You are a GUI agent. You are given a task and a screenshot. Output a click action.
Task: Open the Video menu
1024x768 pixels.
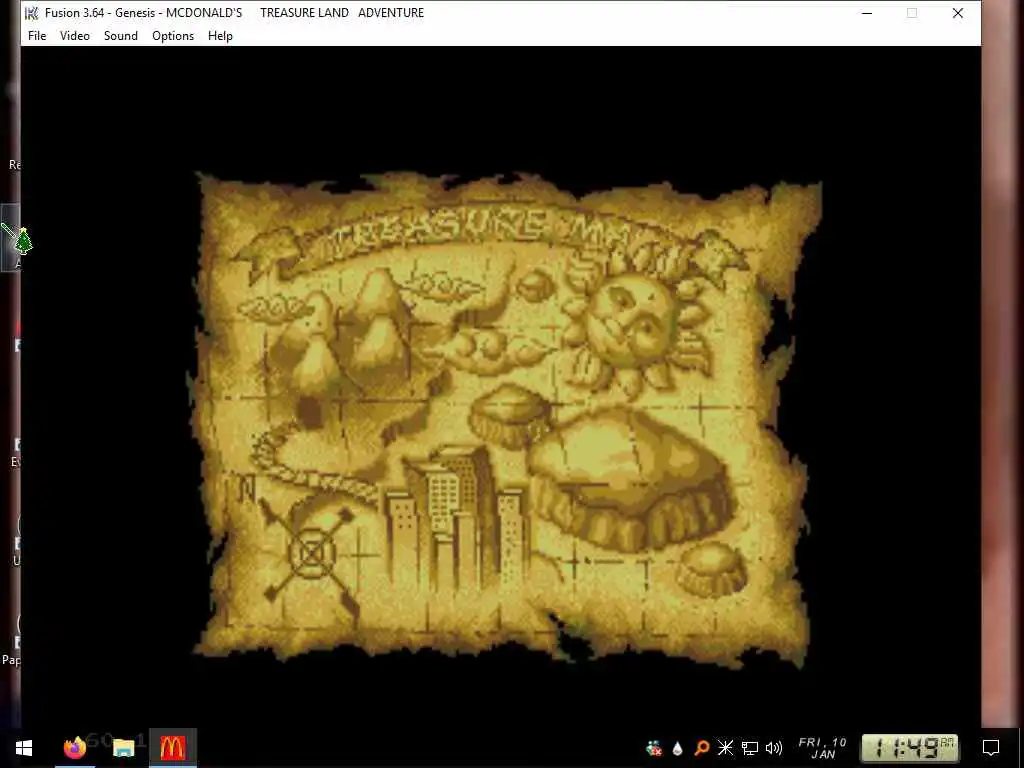point(74,36)
